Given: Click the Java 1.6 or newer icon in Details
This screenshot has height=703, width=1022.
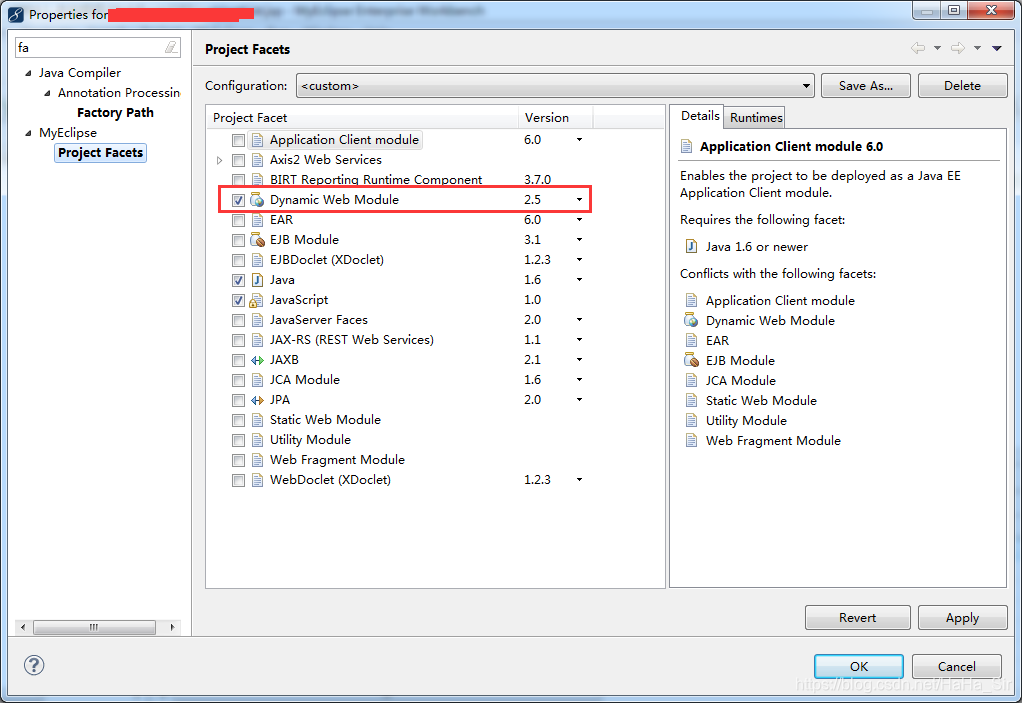Looking at the screenshot, I should [692, 246].
